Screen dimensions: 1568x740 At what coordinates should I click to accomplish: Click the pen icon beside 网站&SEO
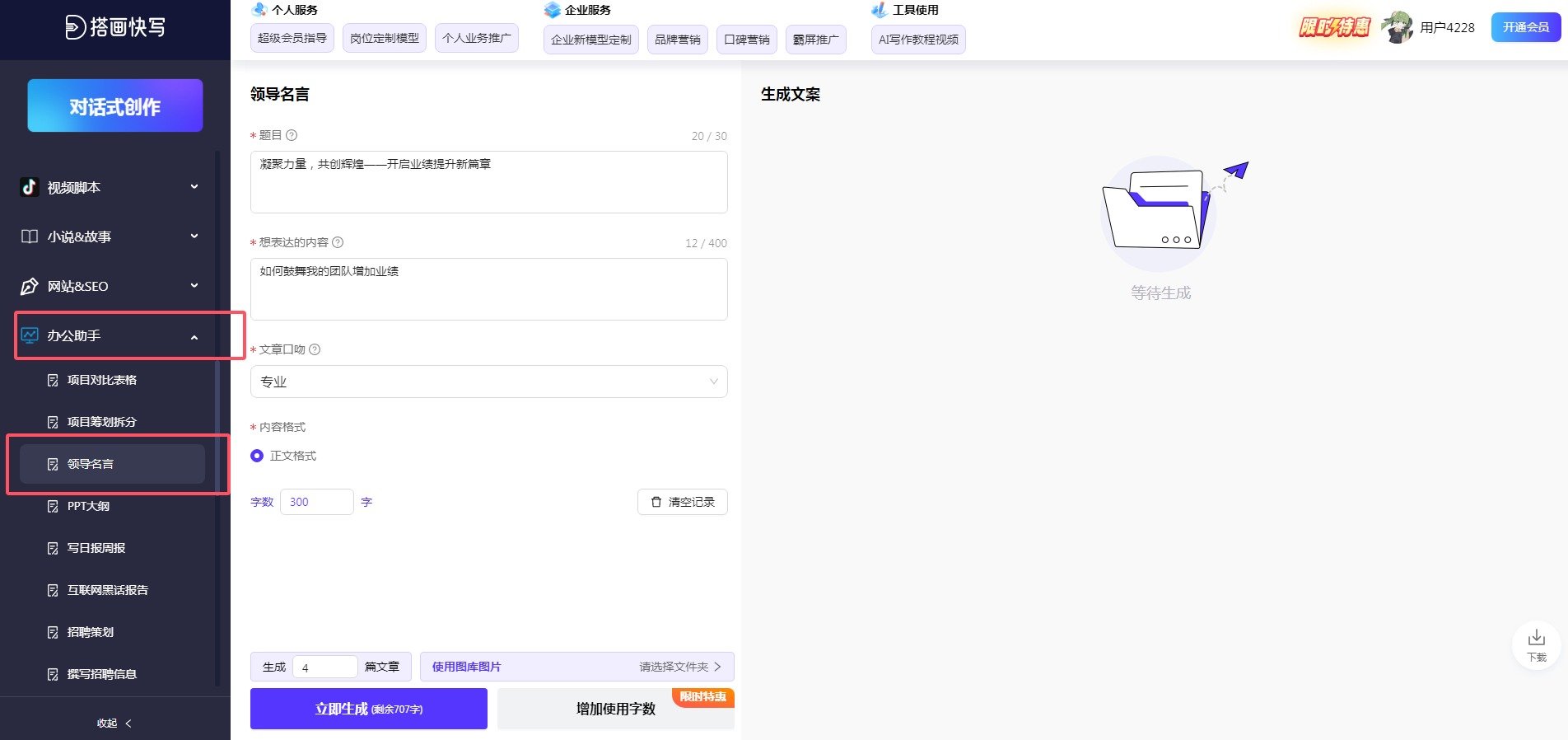pyautogui.click(x=30, y=286)
